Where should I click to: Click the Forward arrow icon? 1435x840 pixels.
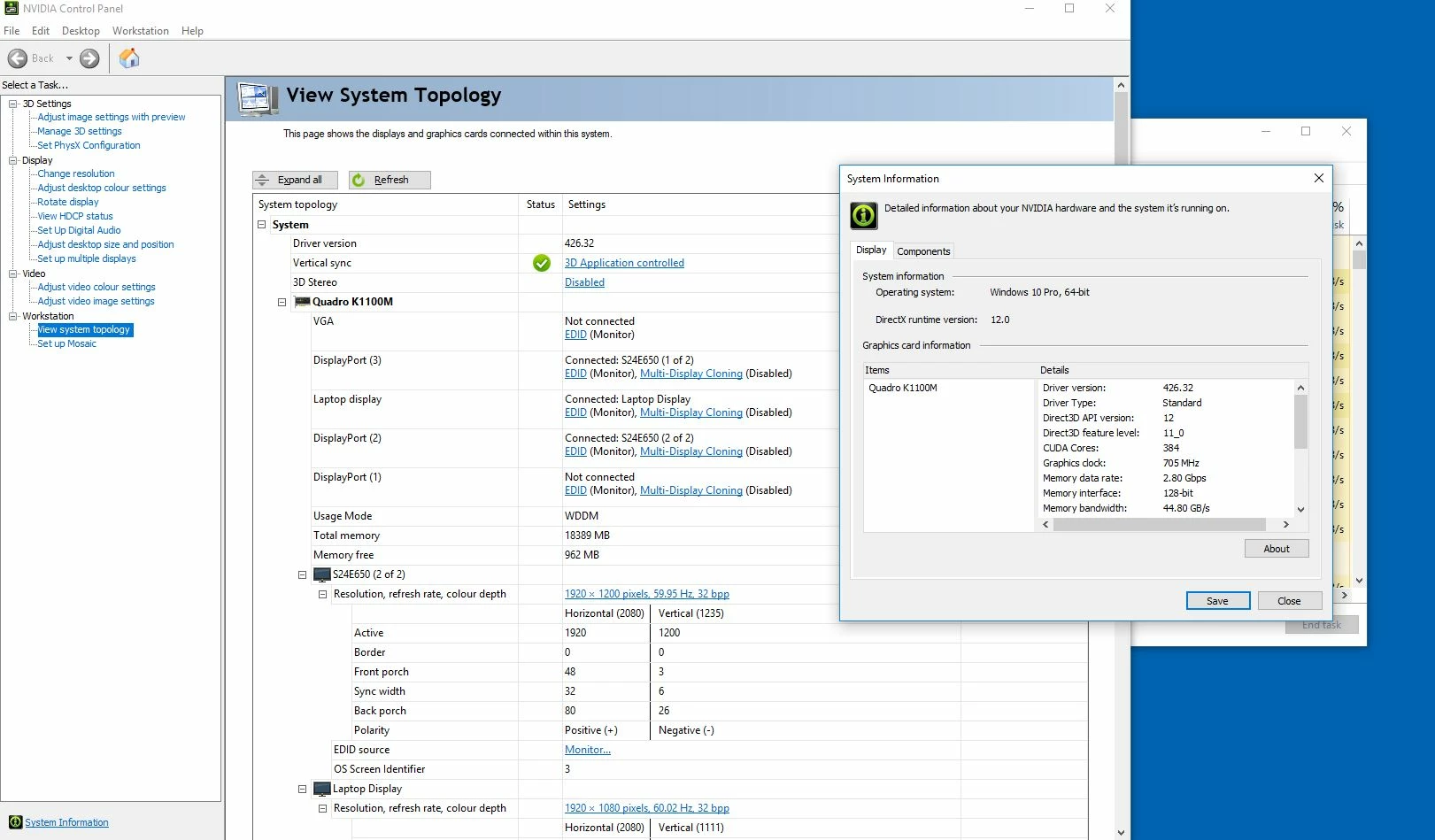click(x=89, y=58)
